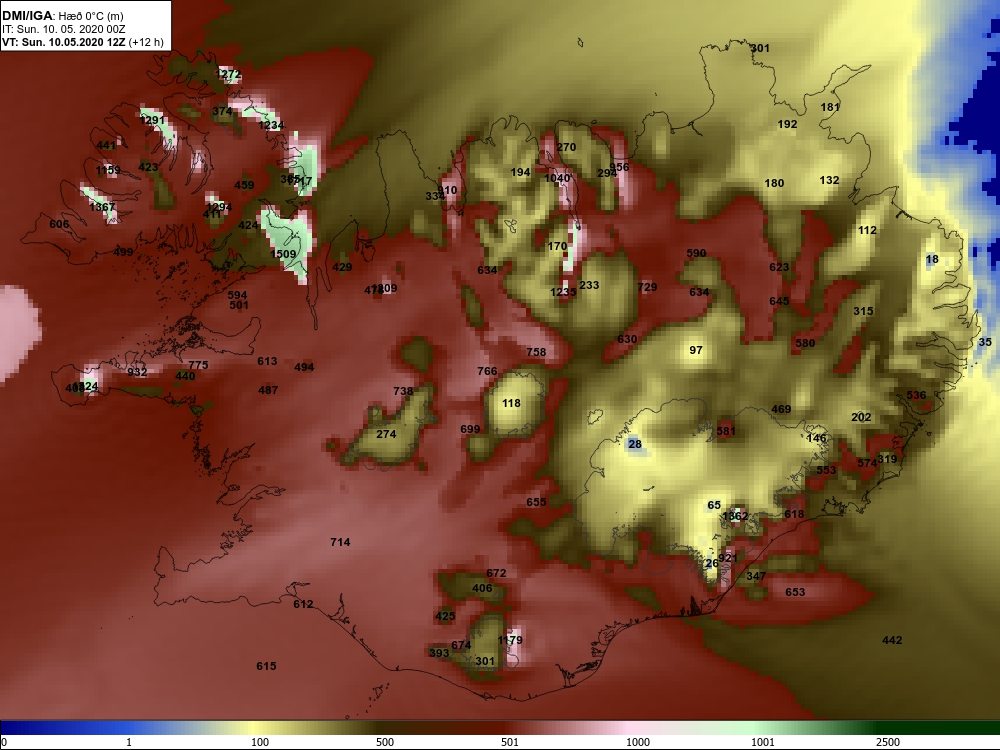The height and width of the screenshot is (750, 1000).
Task: Click the map value '758'
Action: point(536,351)
